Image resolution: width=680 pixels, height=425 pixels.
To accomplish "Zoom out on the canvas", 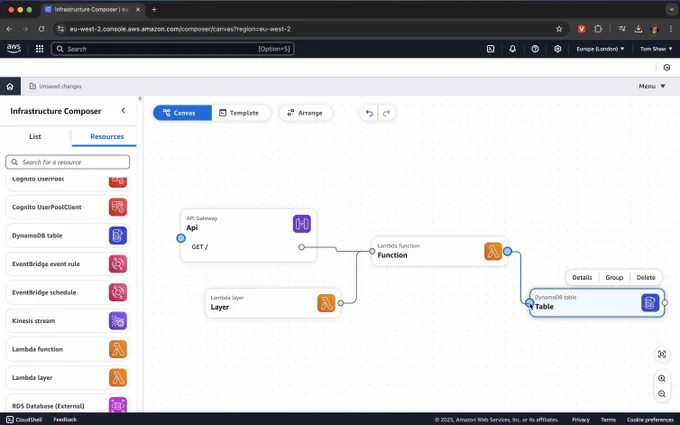I will (662, 394).
